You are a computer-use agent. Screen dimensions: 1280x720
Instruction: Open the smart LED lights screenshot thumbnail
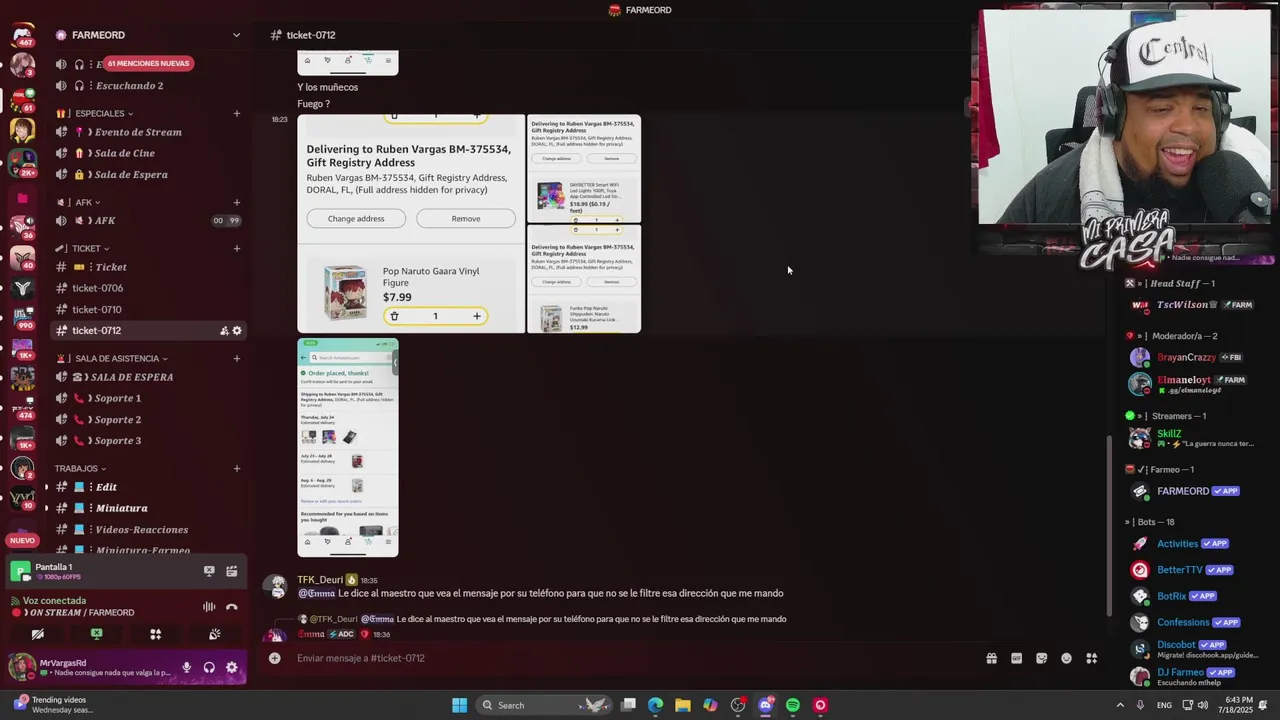click(x=584, y=168)
